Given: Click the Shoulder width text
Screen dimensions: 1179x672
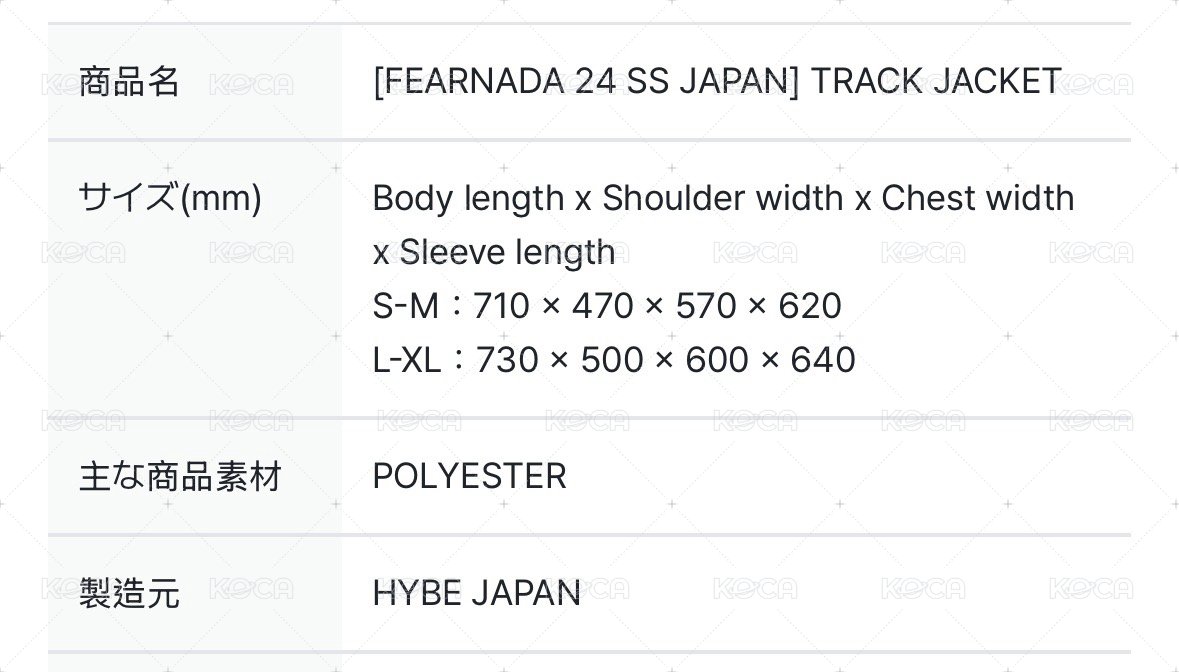Looking at the screenshot, I should point(722,198).
